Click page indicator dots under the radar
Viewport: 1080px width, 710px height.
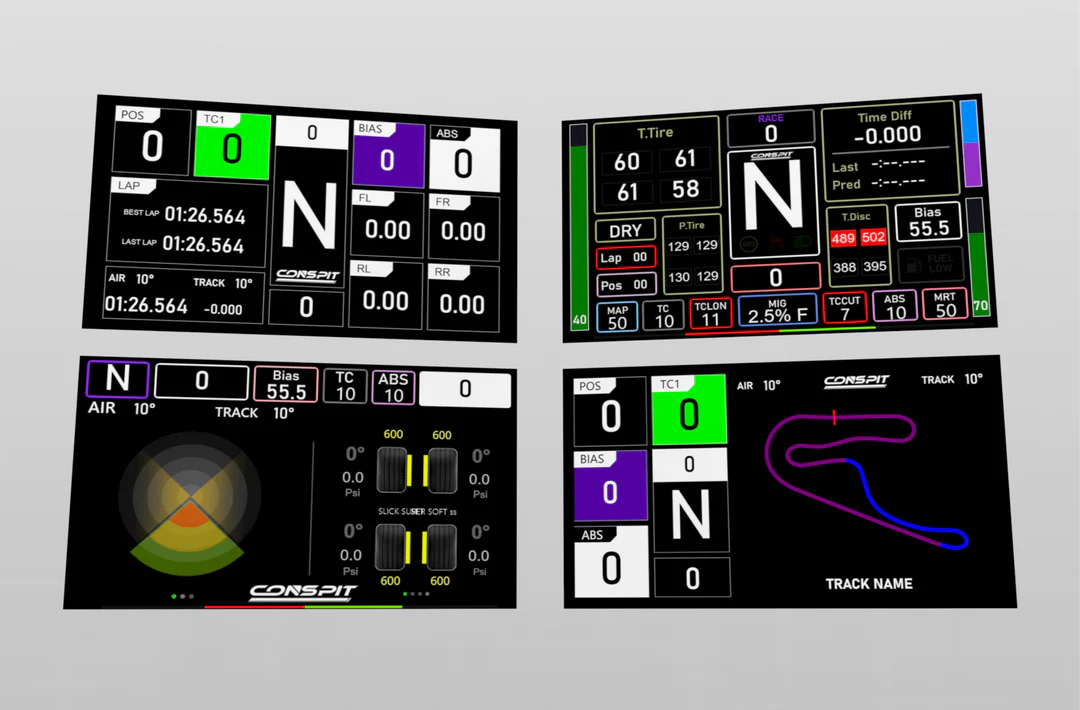(182, 596)
